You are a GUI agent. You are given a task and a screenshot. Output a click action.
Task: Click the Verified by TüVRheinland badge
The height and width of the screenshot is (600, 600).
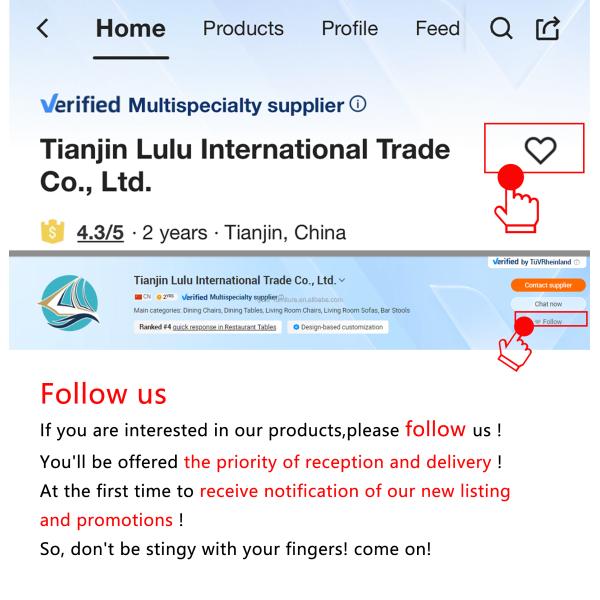(536, 262)
